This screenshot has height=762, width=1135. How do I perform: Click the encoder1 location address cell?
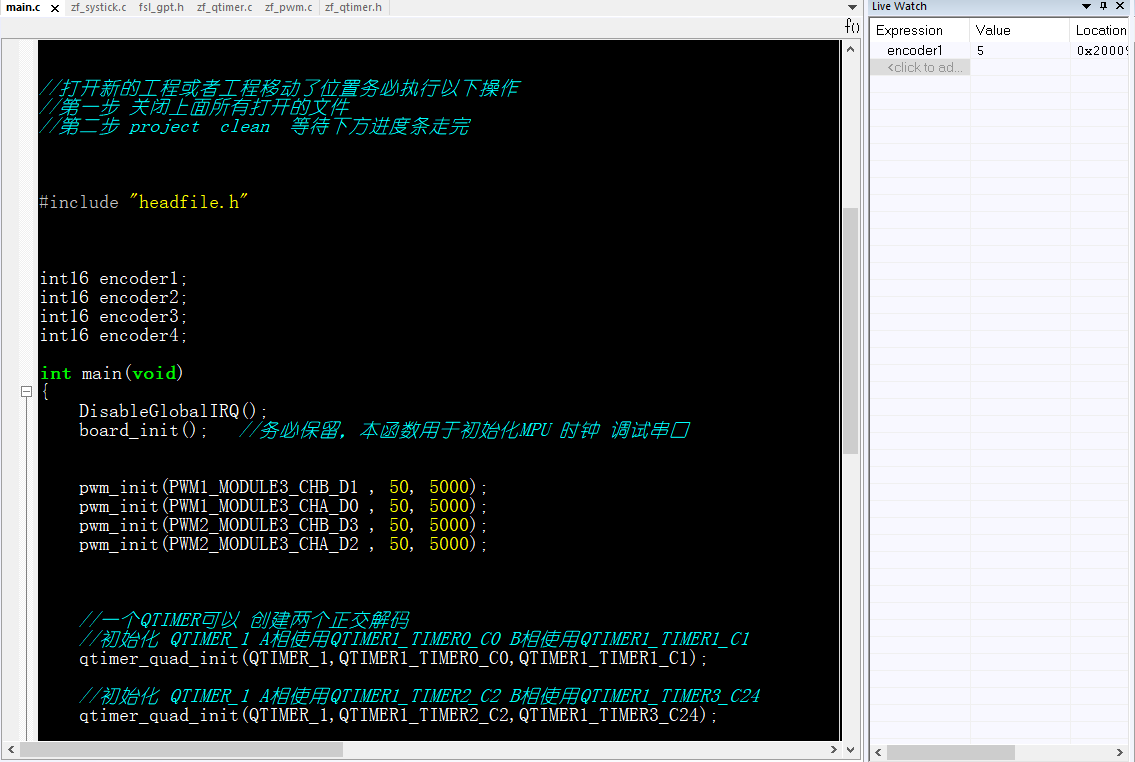coord(1100,51)
